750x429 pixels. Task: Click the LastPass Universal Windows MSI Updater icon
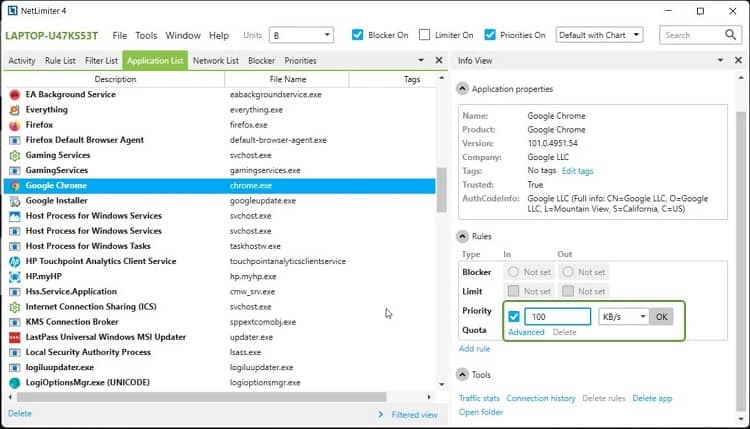pyautogui.click(x=15, y=338)
